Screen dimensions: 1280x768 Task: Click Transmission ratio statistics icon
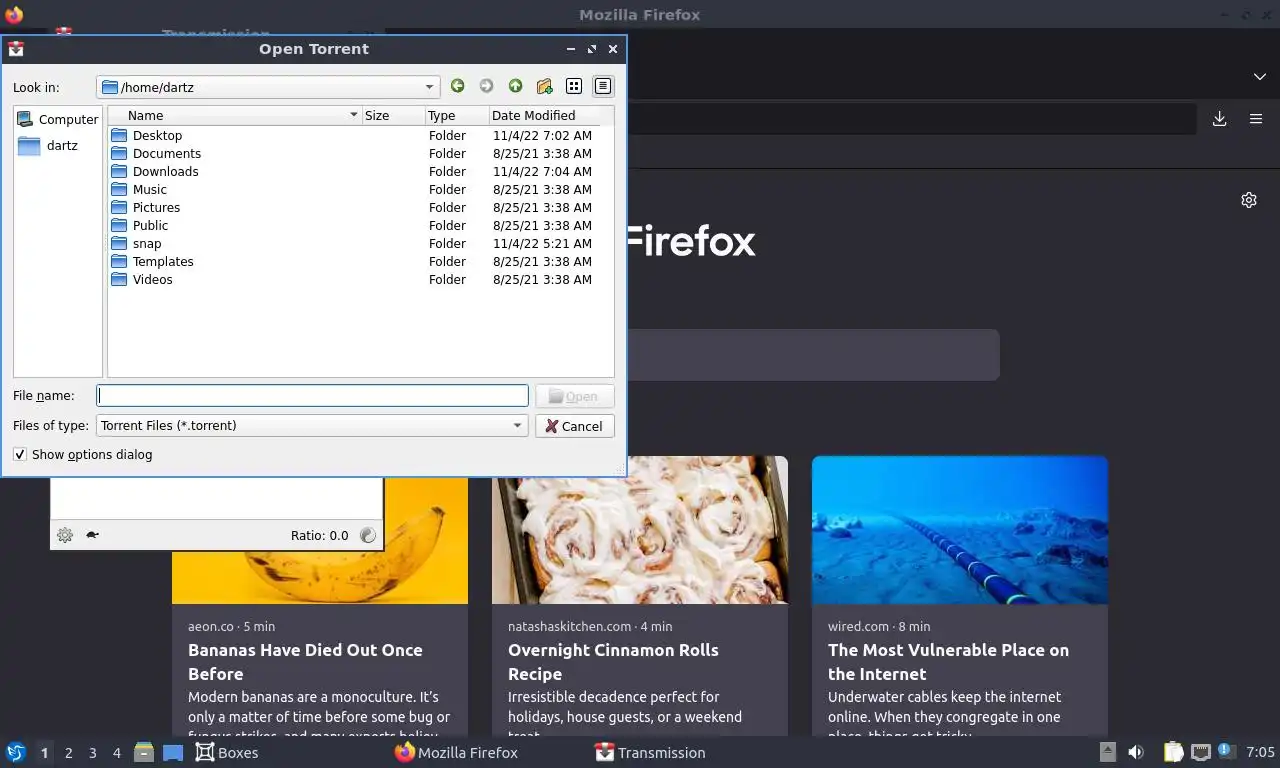(x=368, y=535)
